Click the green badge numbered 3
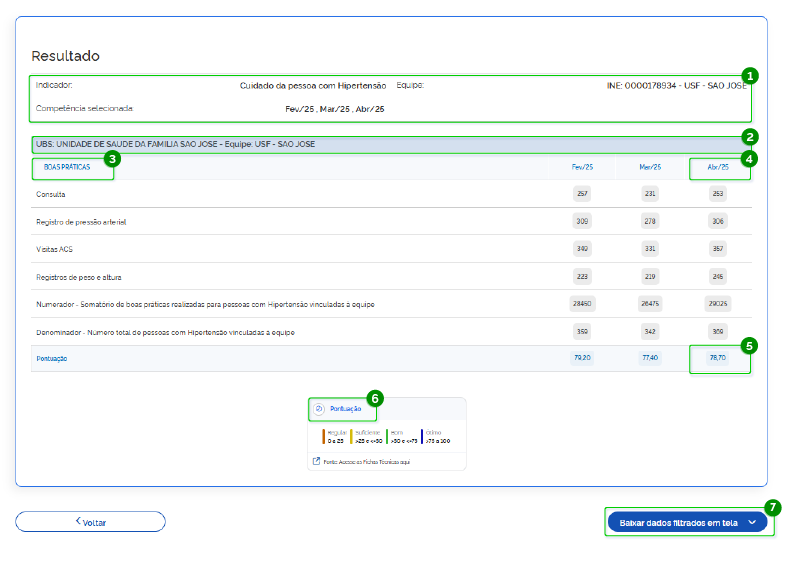This screenshot has height=563, width=787. pos(113,158)
